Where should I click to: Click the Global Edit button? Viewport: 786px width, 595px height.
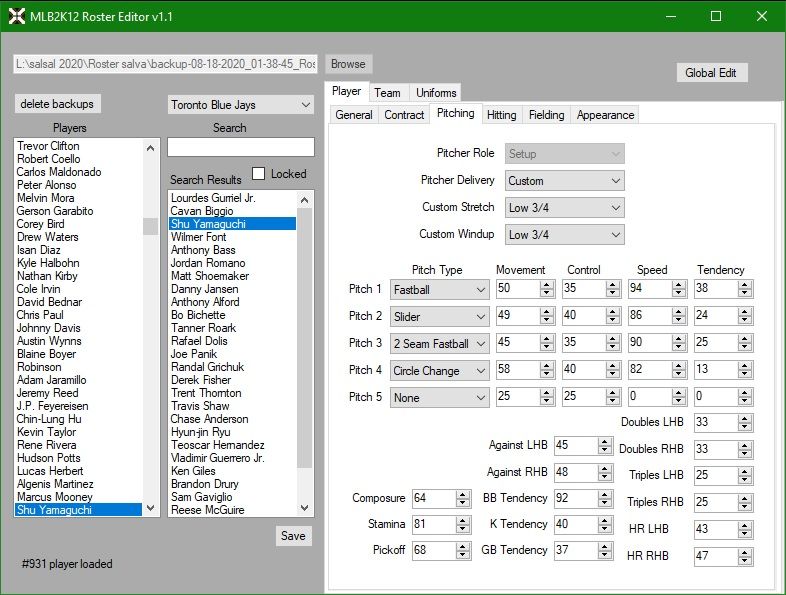coord(711,73)
